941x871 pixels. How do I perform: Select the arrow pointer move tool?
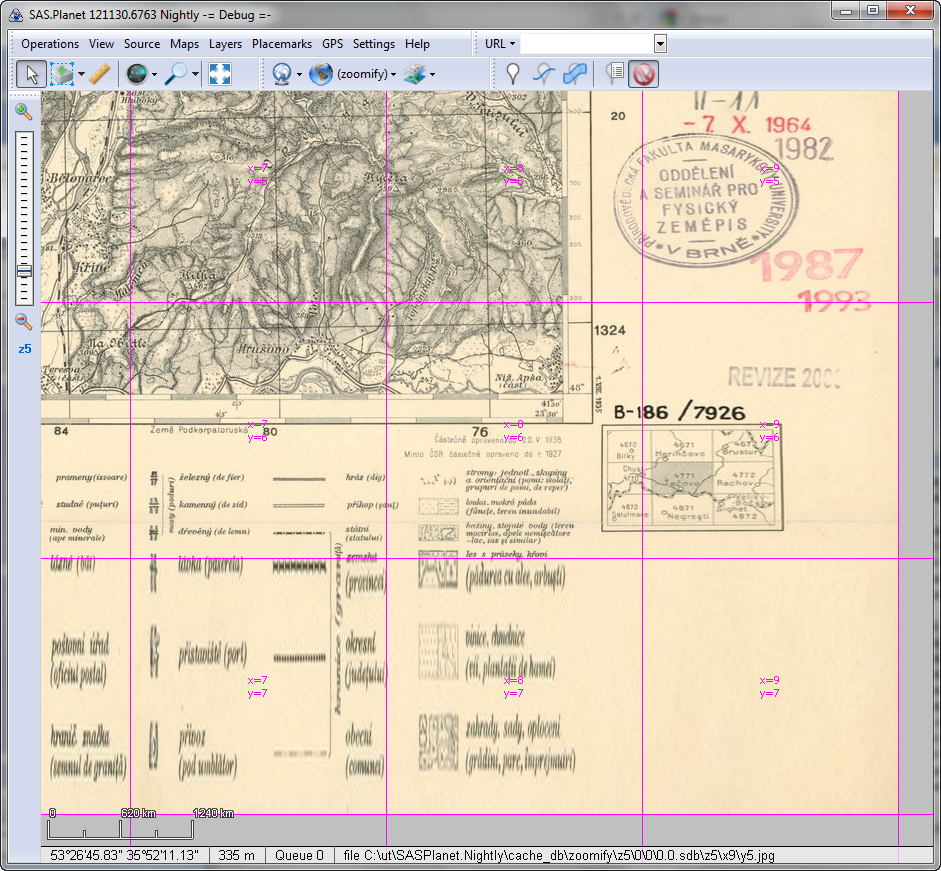(30, 73)
